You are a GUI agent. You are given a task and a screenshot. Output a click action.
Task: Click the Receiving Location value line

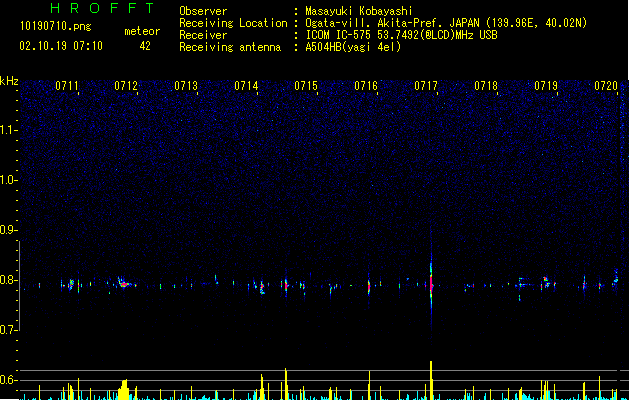coord(446,23)
